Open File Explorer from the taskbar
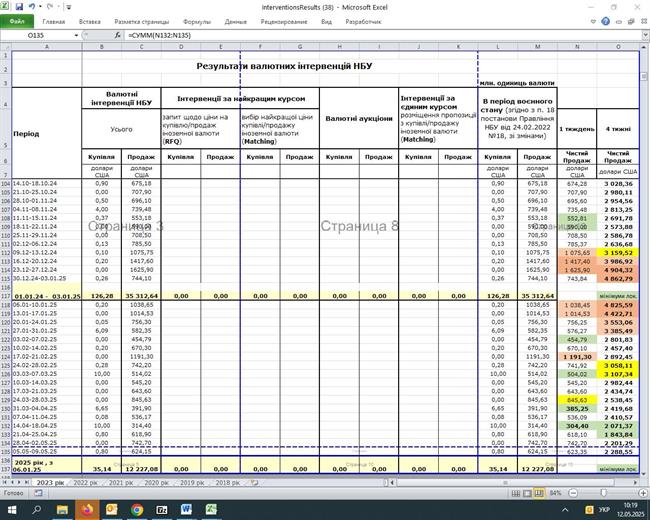 [62, 510]
